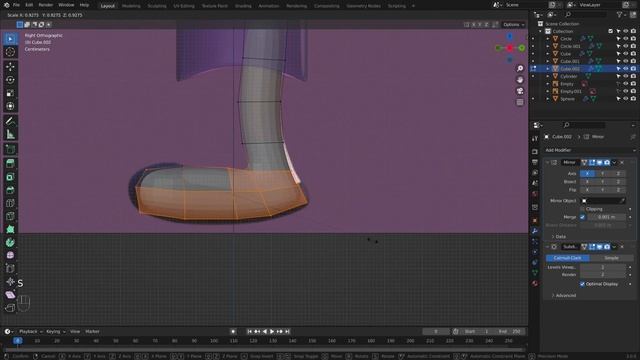640x360 pixels.
Task: Click the End frame 250 field
Action: [x=509, y=331]
